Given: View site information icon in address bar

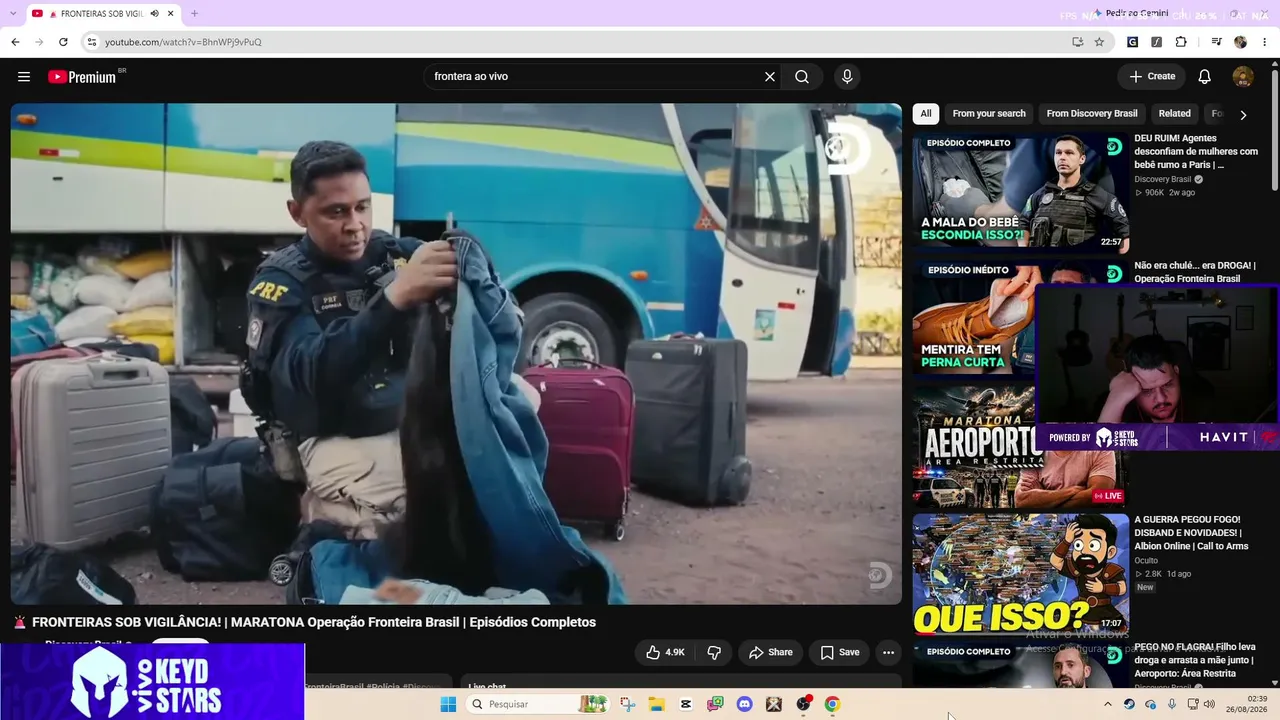Looking at the screenshot, I should [92, 42].
